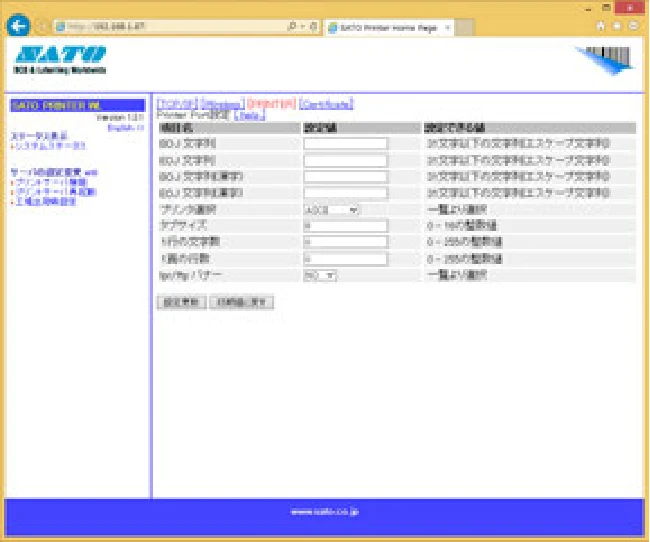Open the プリンタ選択 dropdown
The height and width of the screenshot is (542, 650).
[331, 210]
